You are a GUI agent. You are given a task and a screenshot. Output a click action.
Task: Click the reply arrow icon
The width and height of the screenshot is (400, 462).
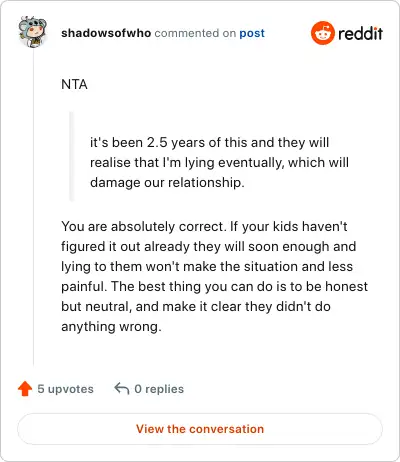[122, 388]
